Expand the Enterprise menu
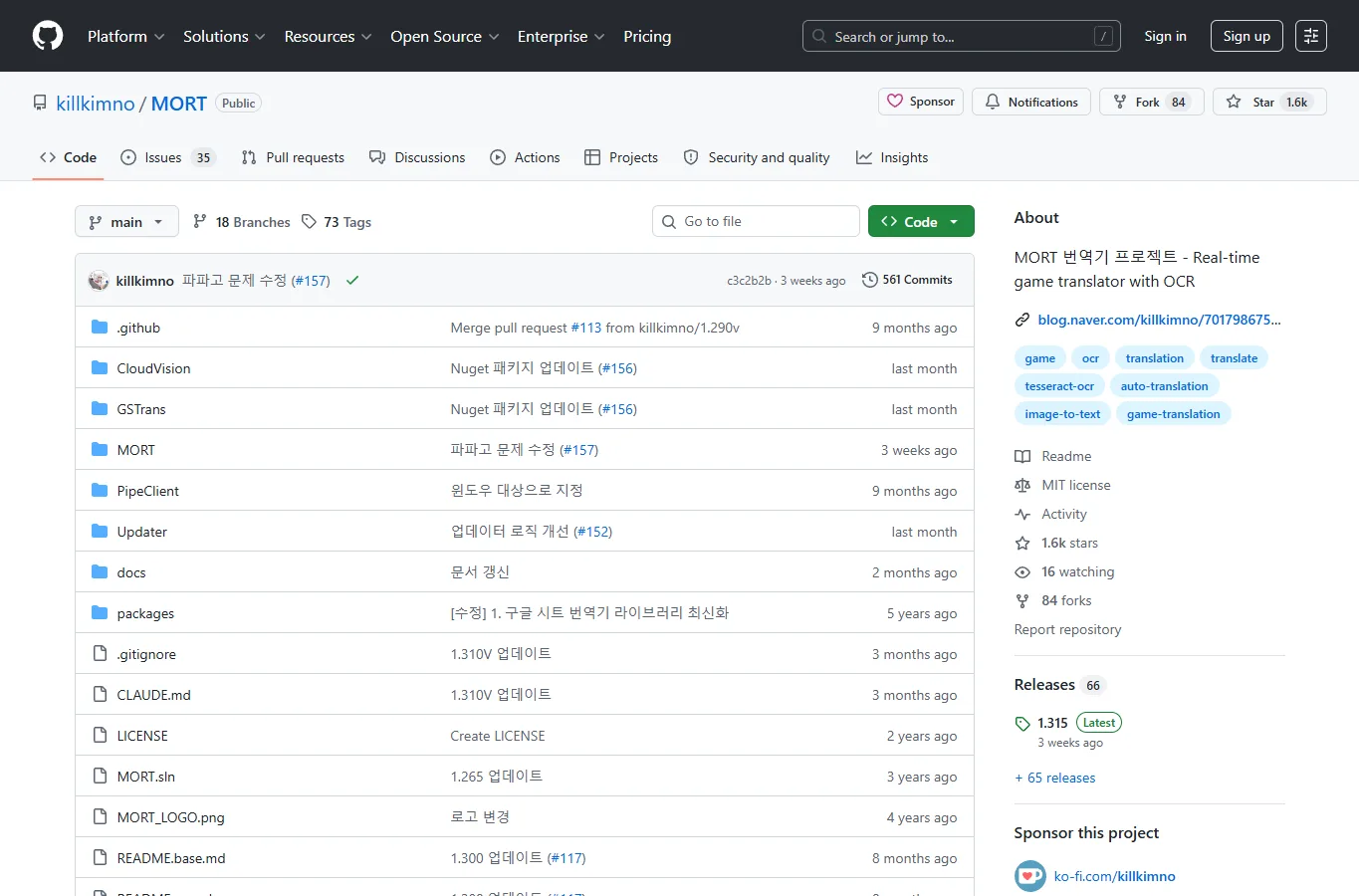The width and height of the screenshot is (1359, 896). click(561, 36)
